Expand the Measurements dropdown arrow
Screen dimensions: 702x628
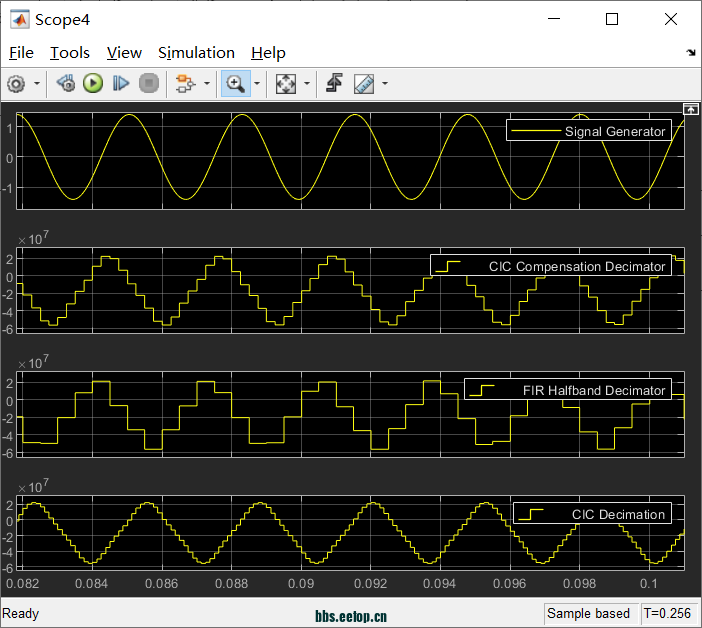(x=385, y=83)
